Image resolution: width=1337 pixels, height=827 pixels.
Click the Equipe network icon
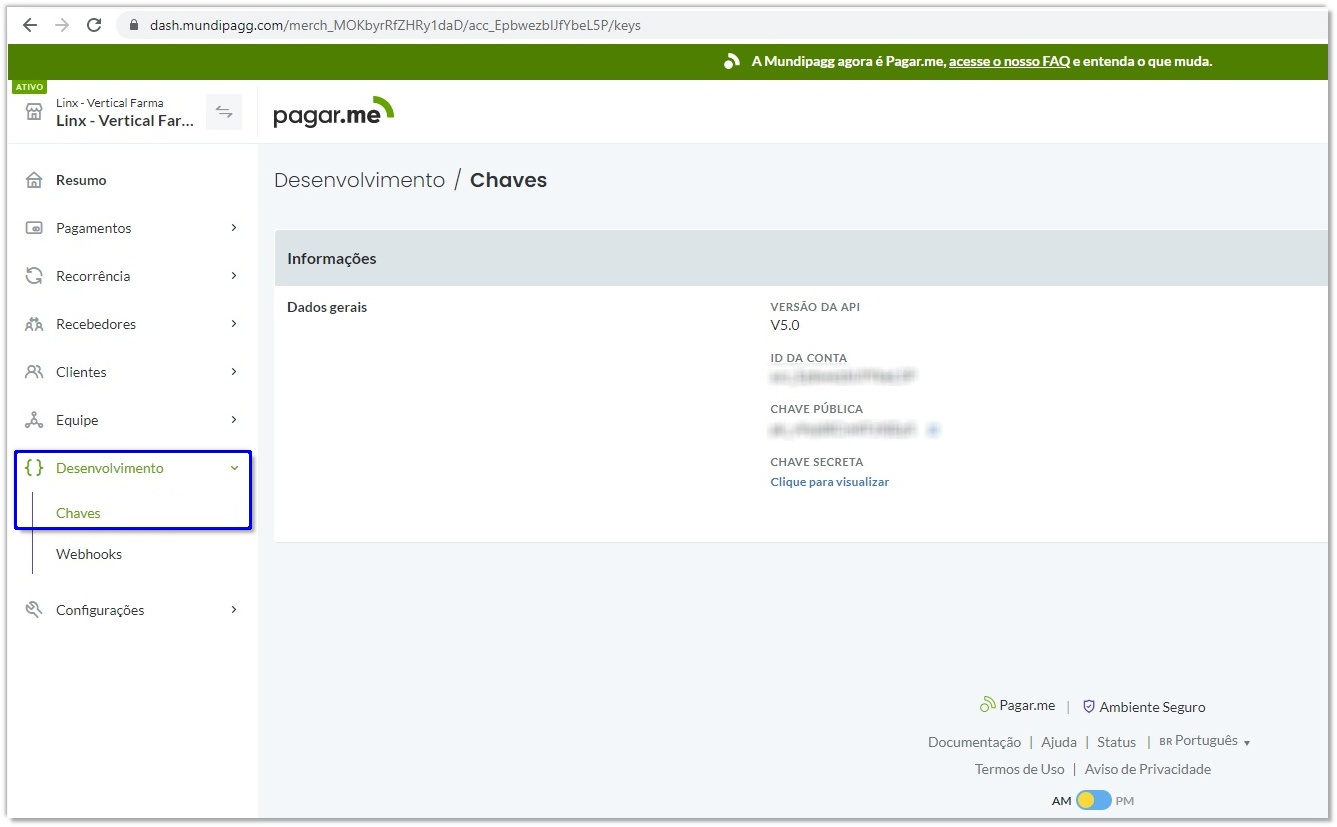(x=34, y=420)
